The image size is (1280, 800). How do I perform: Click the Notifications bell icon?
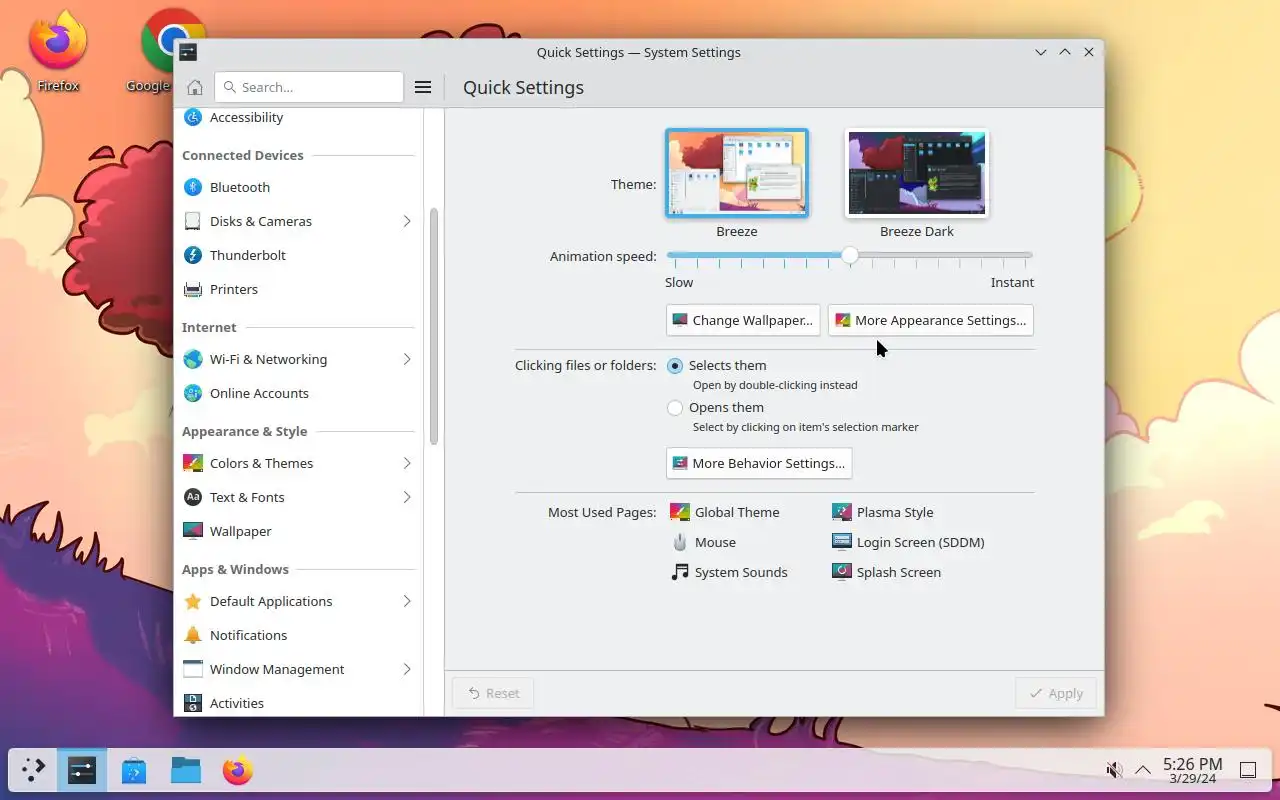coord(193,635)
